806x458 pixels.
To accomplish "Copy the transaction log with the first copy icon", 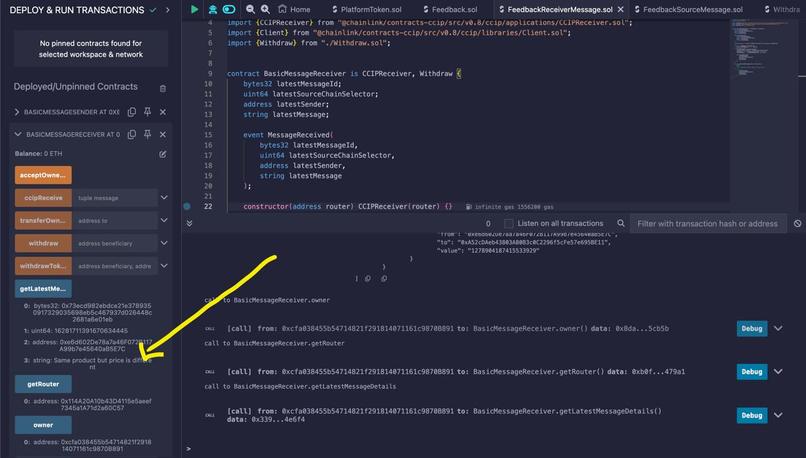I will 368,279.
